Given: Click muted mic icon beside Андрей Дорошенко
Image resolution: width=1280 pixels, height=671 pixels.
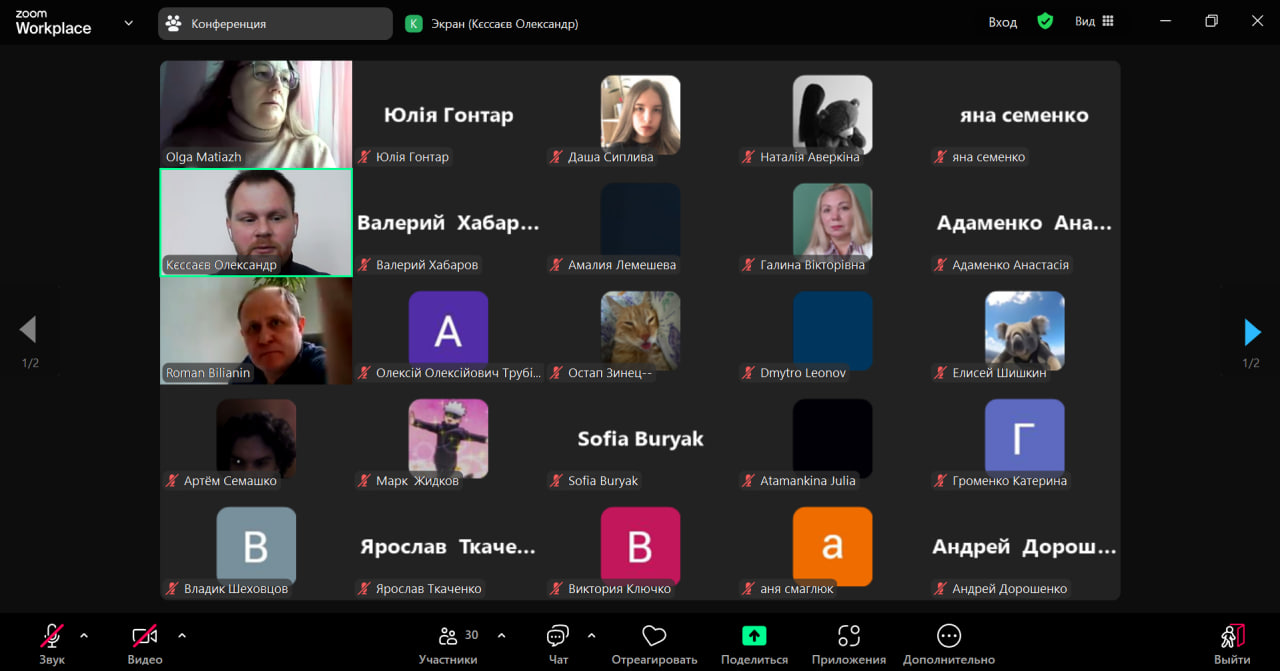Looking at the screenshot, I should (x=940, y=589).
